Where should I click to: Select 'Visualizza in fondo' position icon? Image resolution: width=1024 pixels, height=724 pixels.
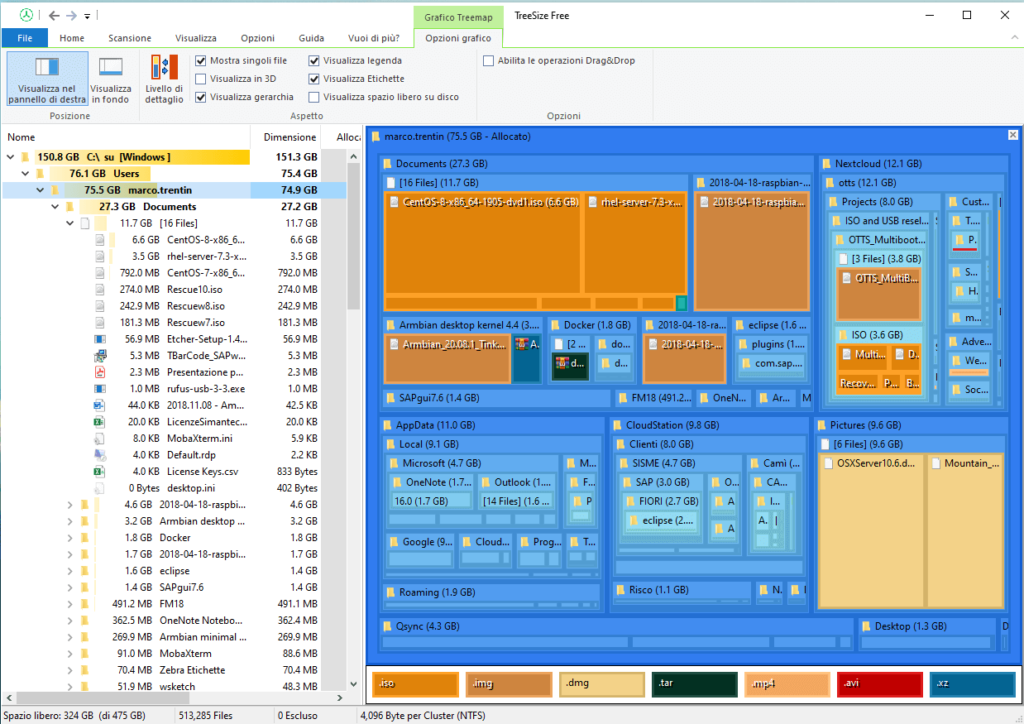(110, 78)
